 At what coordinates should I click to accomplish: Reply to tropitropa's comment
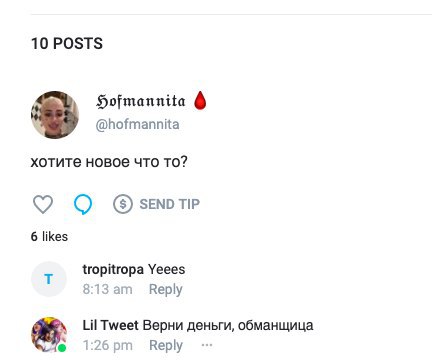166,289
